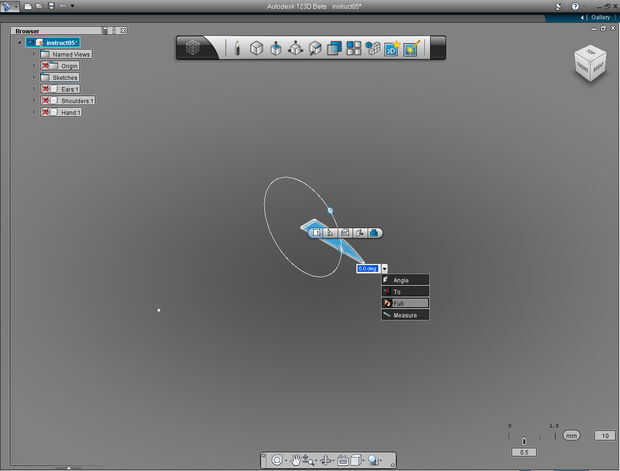Choose Full from the revolve menu

coord(405,303)
